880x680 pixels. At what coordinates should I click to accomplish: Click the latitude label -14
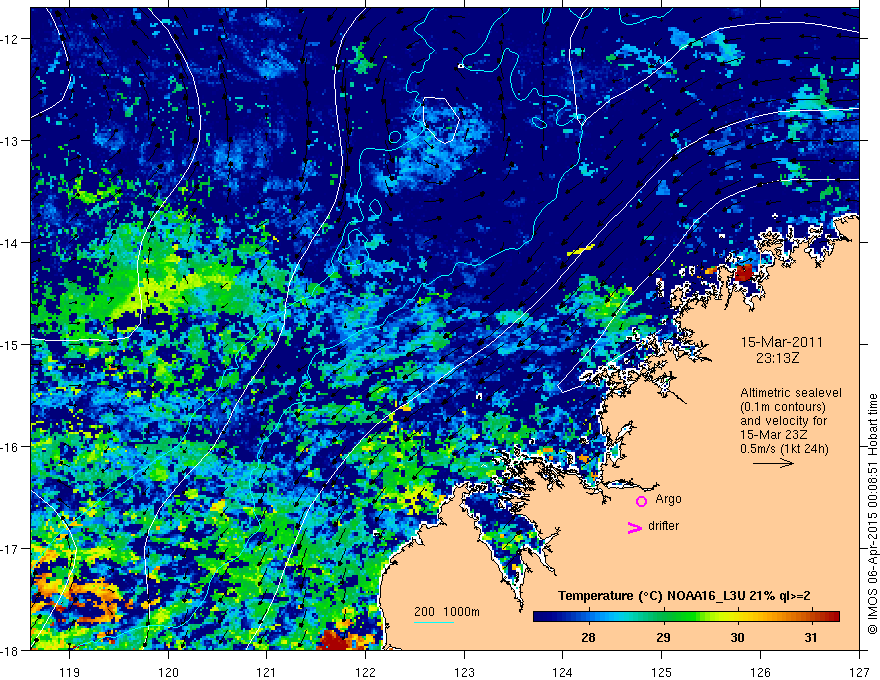tap(10, 243)
